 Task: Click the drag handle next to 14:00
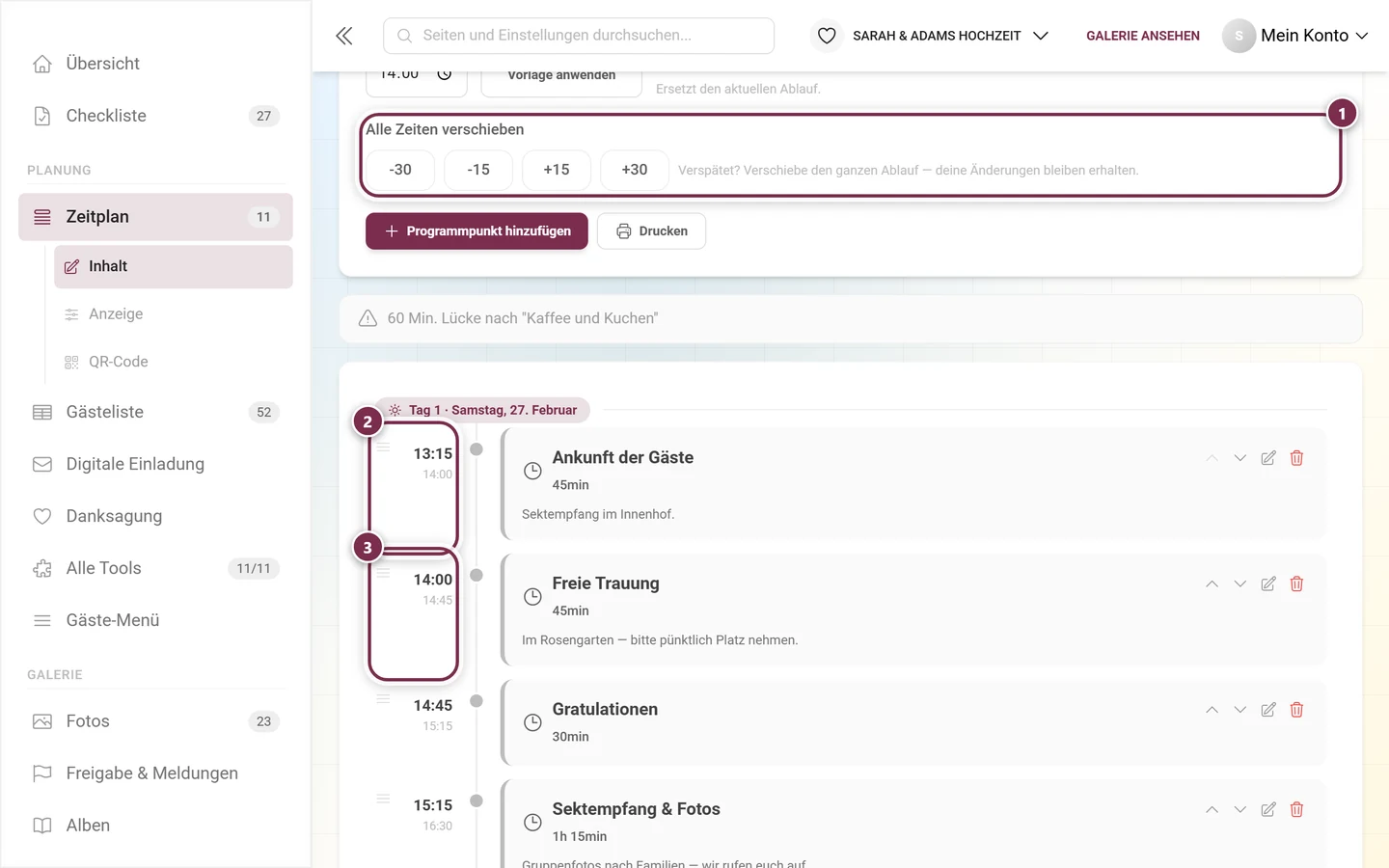pyautogui.click(x=383, y=573)
